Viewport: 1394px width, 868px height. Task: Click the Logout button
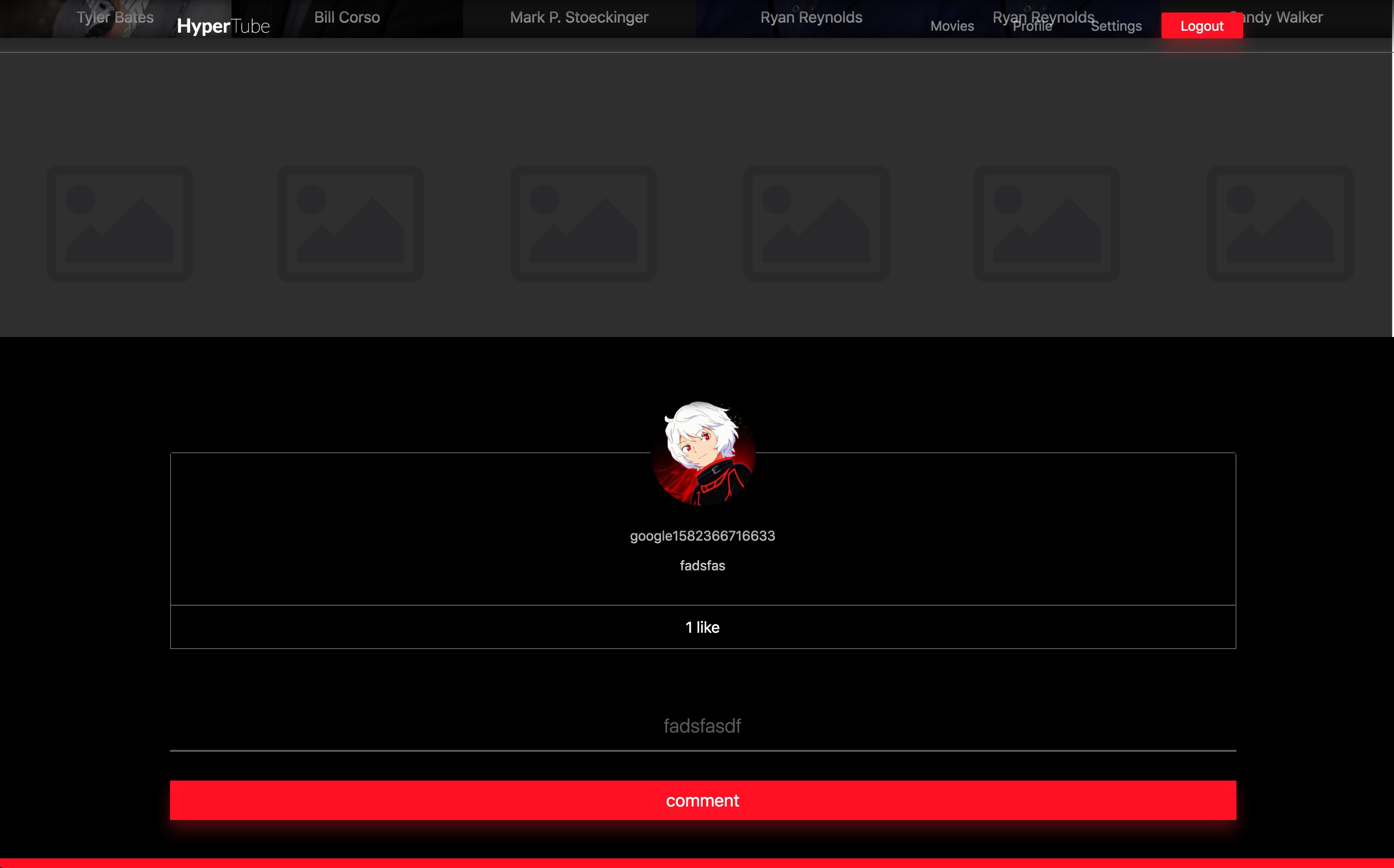tap(1202, 26)
